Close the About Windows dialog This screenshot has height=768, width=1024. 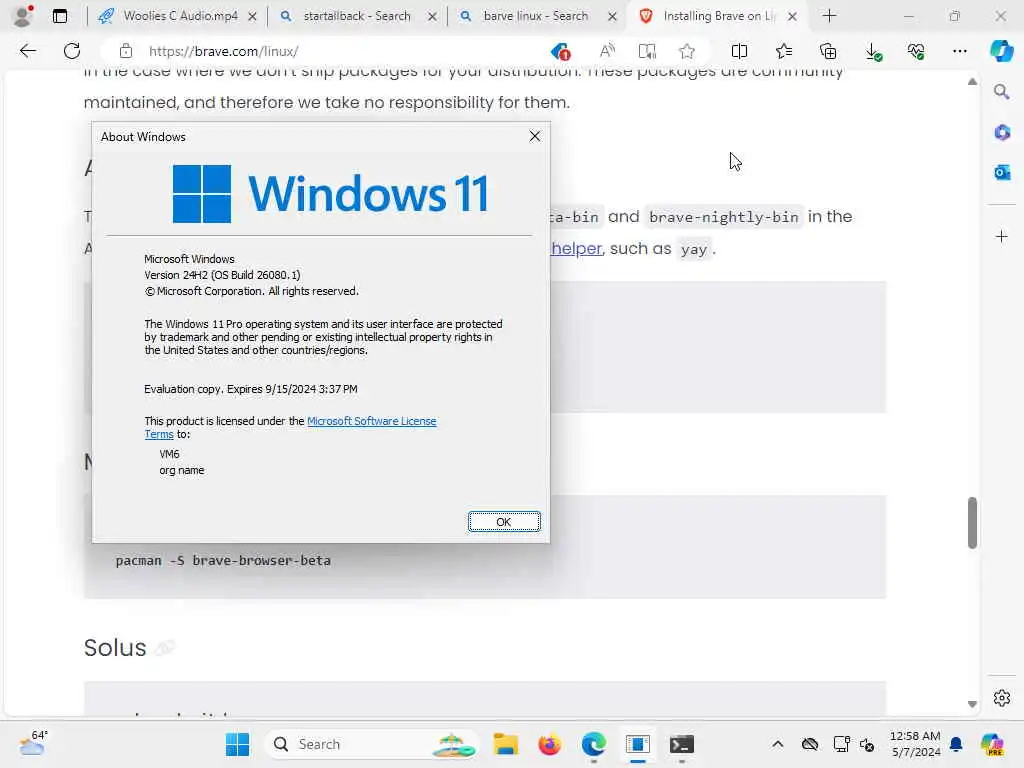pyautogui.click(x=535, y=136)
